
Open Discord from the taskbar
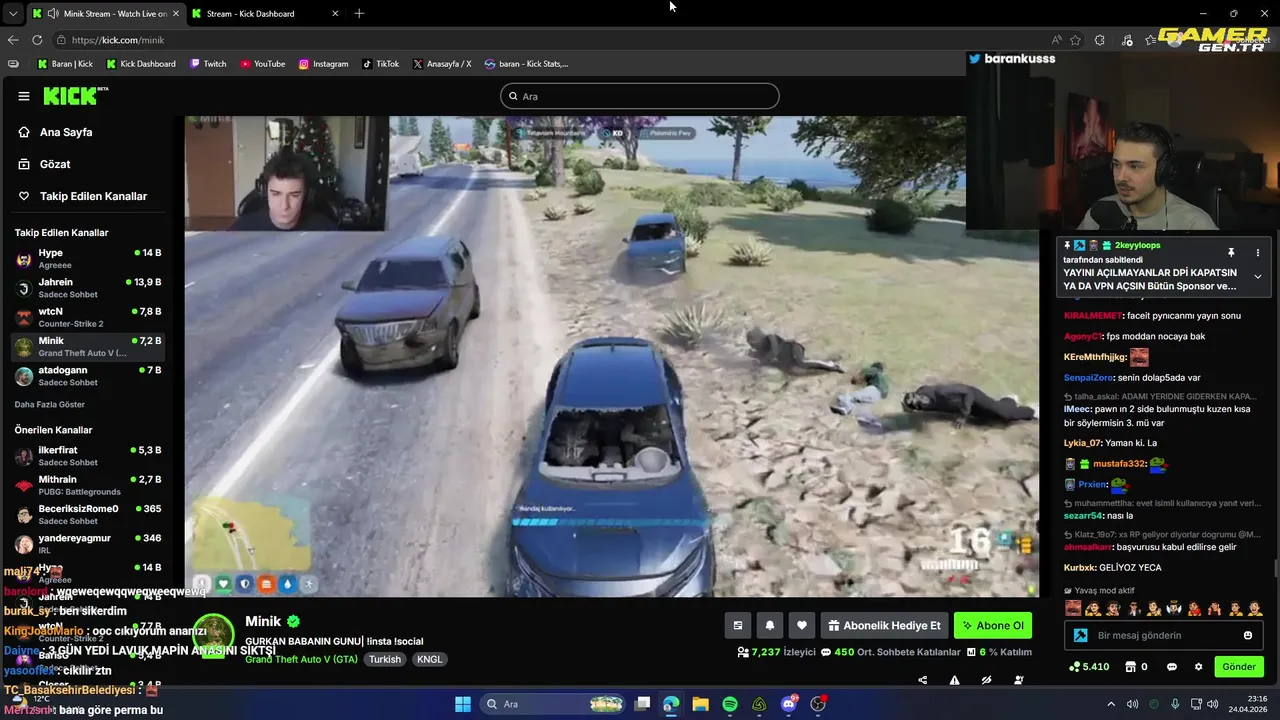click(x=789, y=704)
